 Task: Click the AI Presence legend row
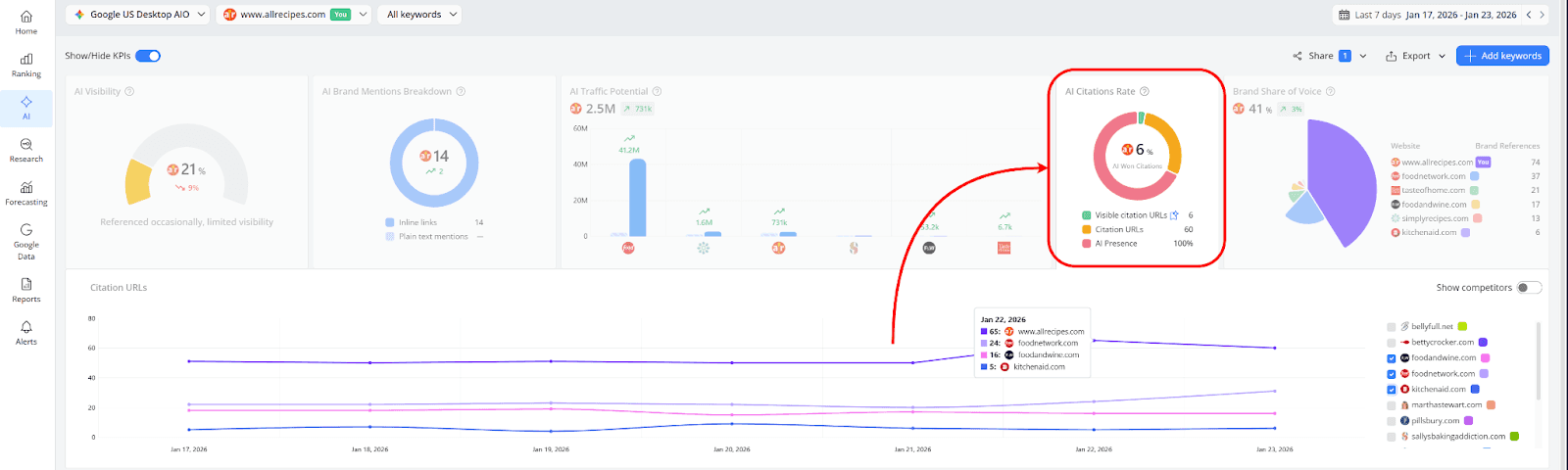pyautogui.click(x=1138, y=243)
